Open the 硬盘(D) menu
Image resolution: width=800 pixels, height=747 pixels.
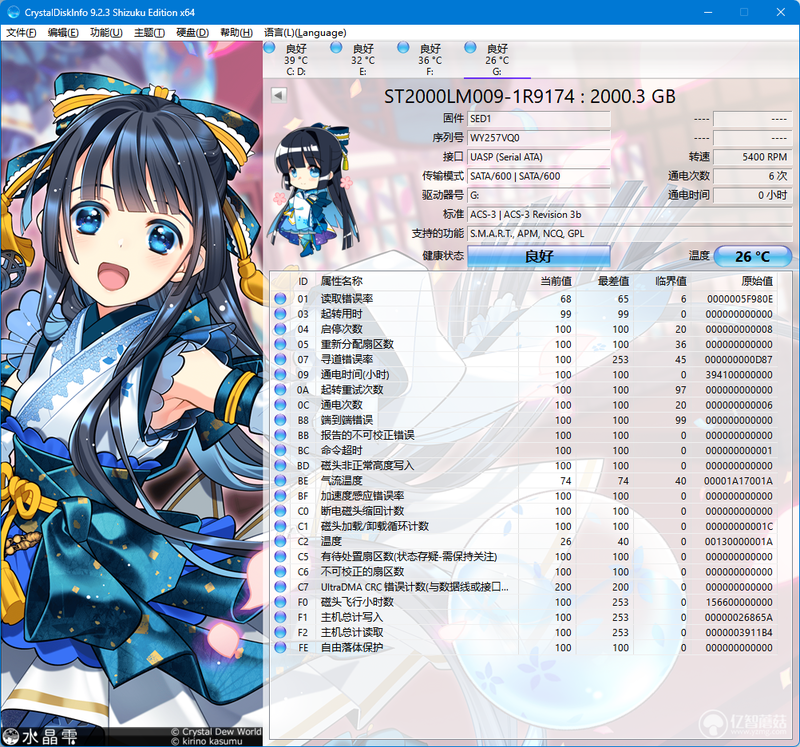192,33
